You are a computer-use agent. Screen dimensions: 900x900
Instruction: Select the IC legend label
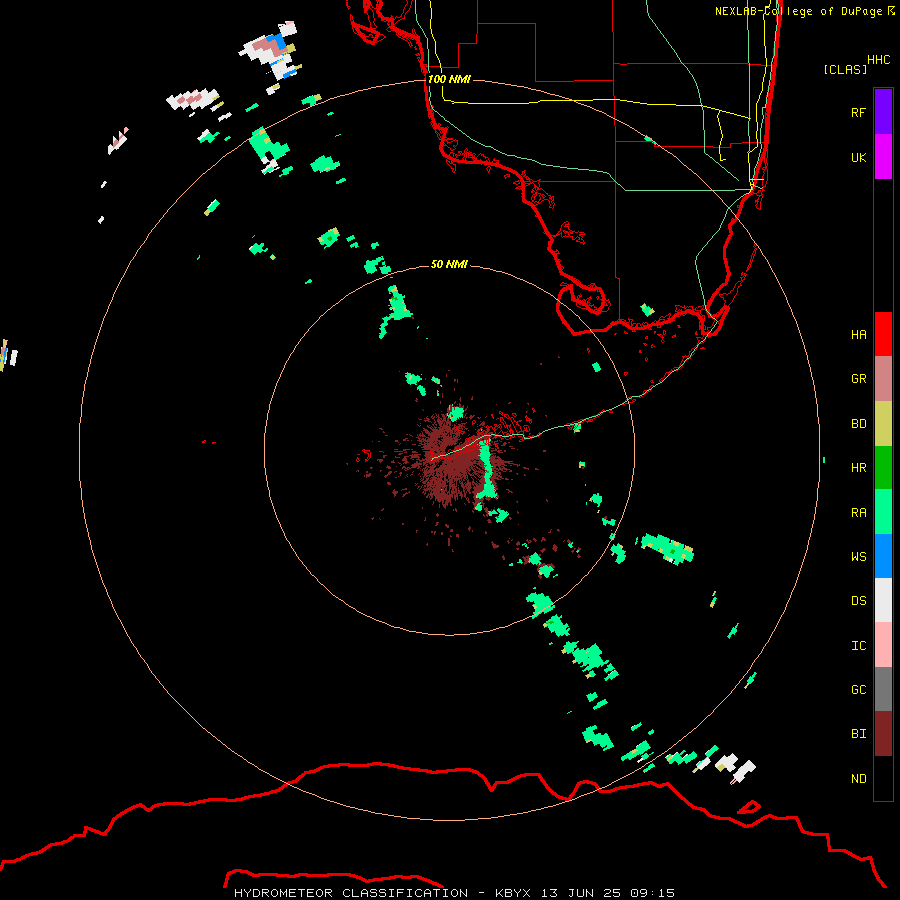coord(858,645)
